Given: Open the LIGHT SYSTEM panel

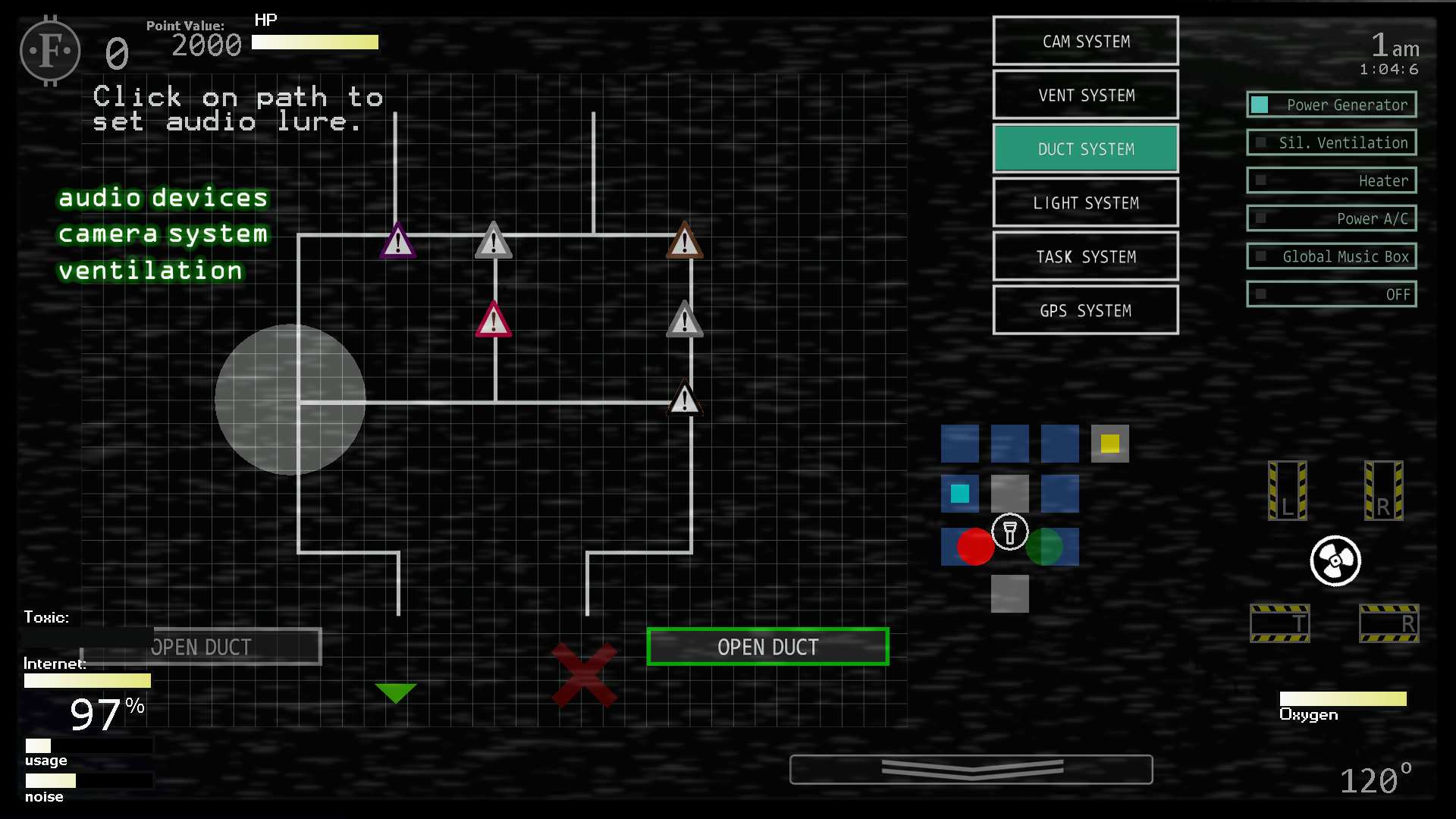Looking at the screenshot, I should click(1085, 203).
